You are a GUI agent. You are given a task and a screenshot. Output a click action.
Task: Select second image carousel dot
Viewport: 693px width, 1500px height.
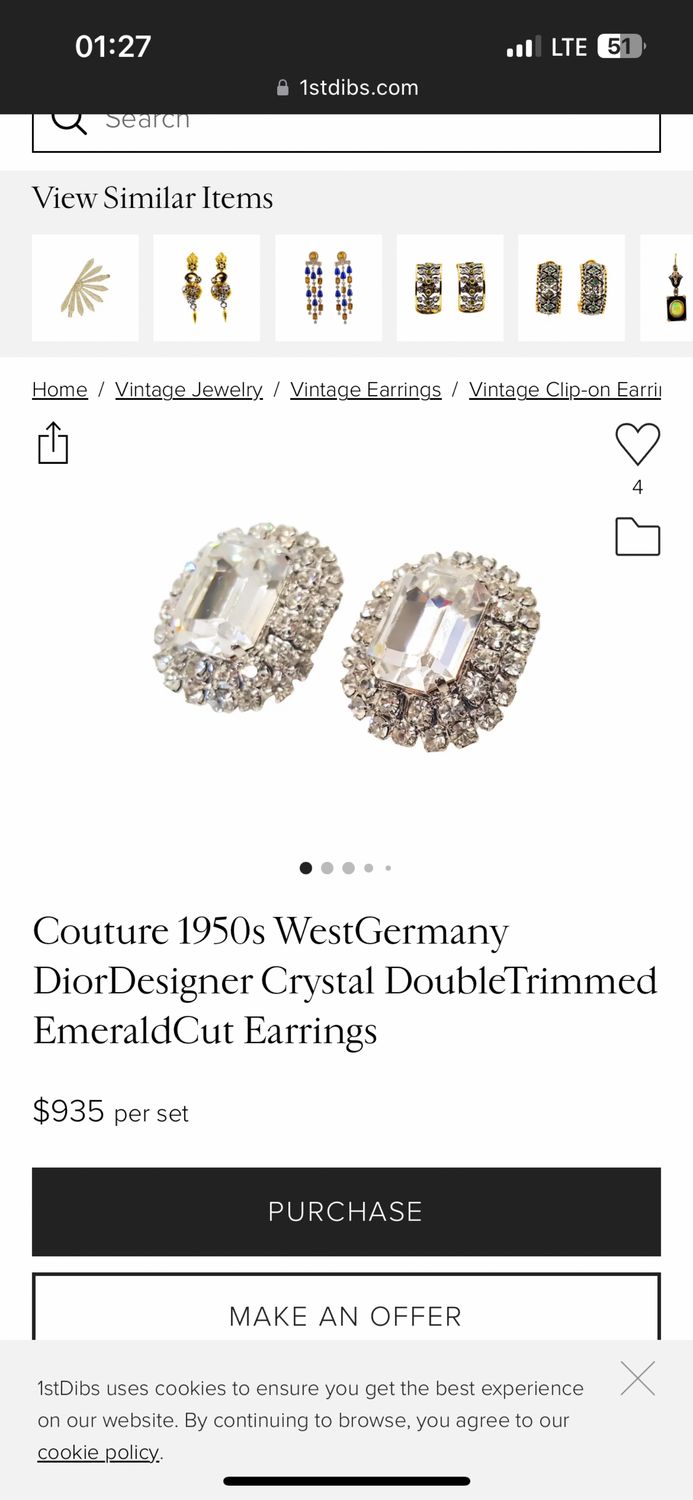click(327, 868)
